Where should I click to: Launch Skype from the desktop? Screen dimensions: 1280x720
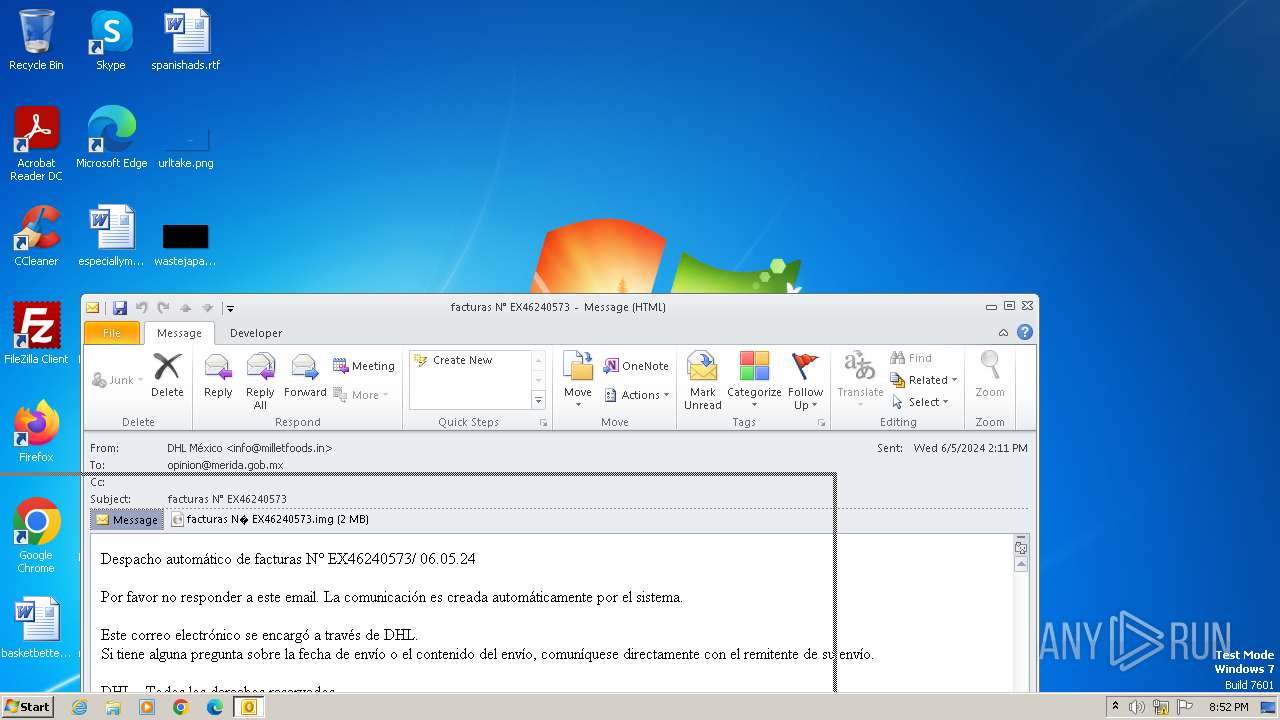tap(111, 40)
